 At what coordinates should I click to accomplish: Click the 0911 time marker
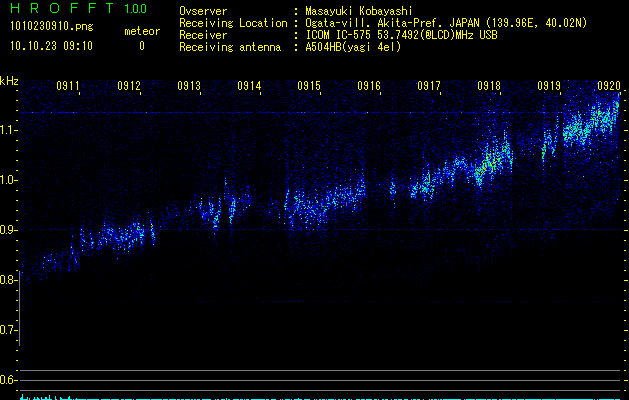(x=68, y=86)
